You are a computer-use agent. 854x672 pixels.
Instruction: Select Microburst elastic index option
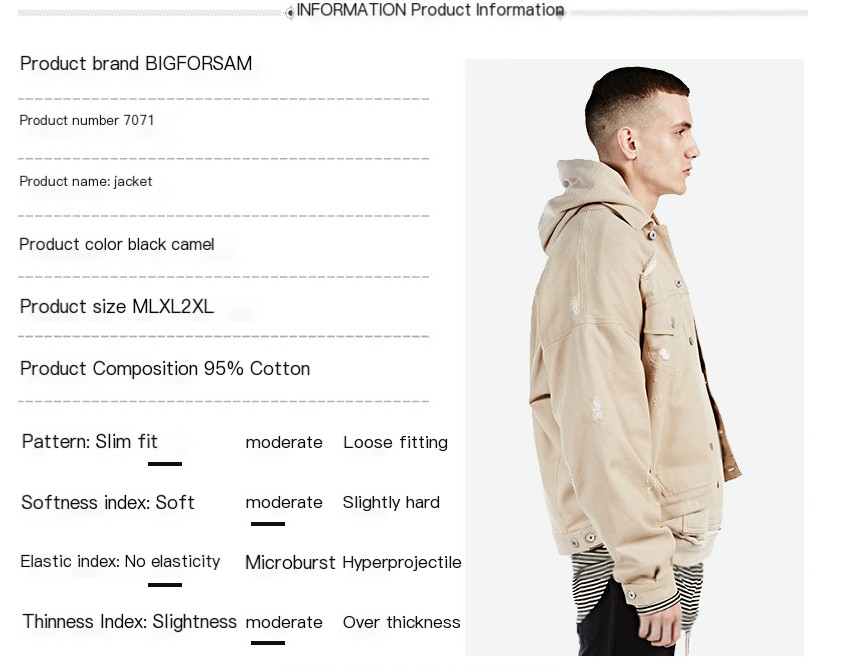(290, 563)
